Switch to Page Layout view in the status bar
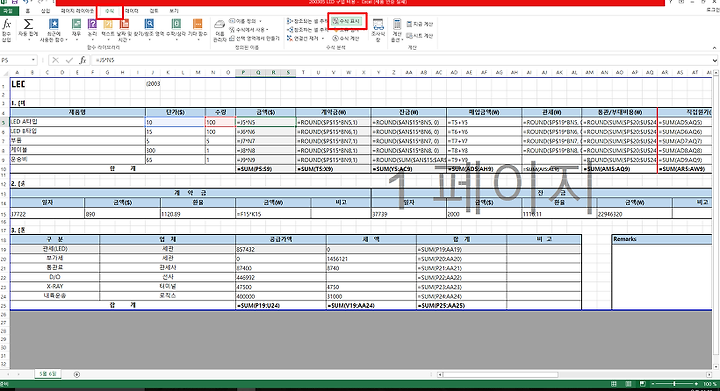This screenshot has height=391, width=720. pyautogui.click(x=628, y=384)
